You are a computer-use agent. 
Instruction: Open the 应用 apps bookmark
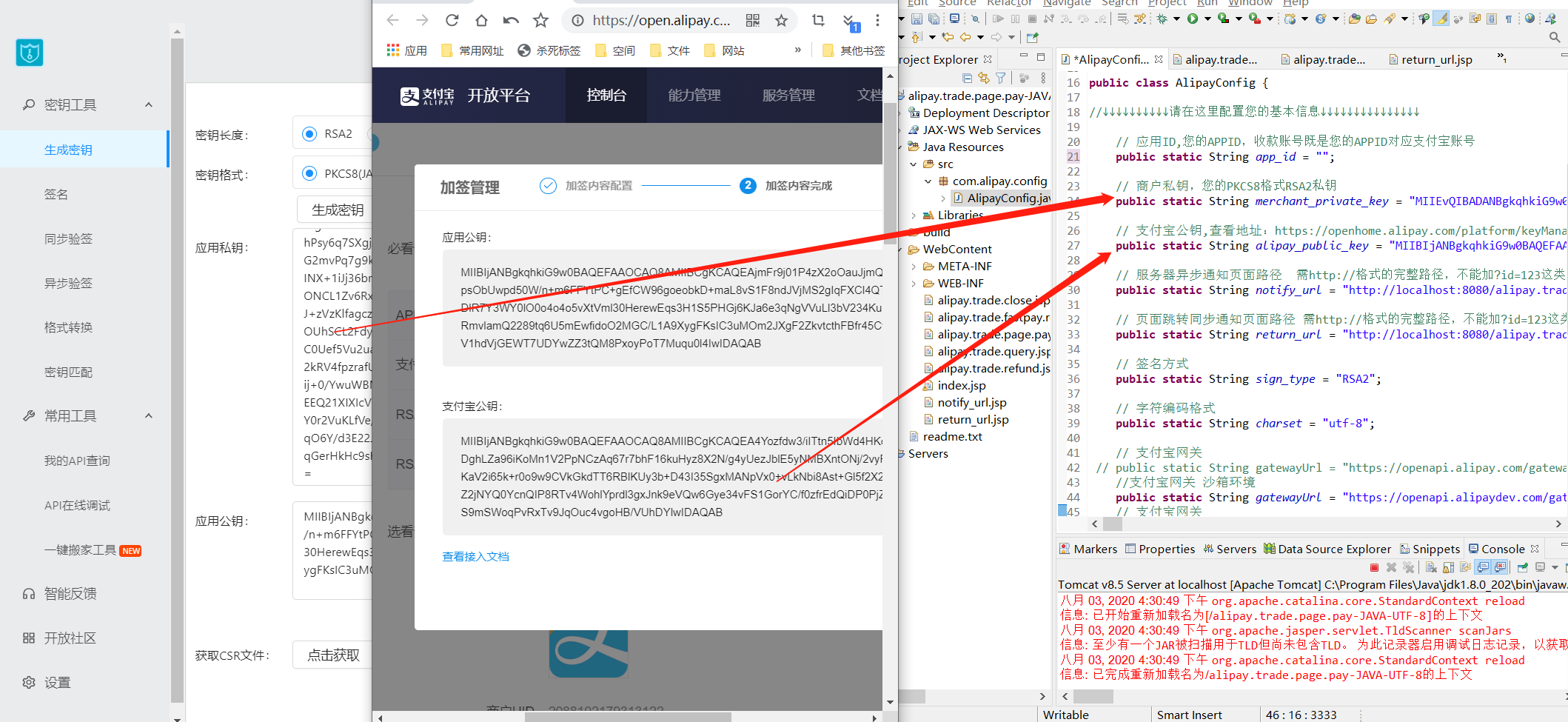(407, 50)
